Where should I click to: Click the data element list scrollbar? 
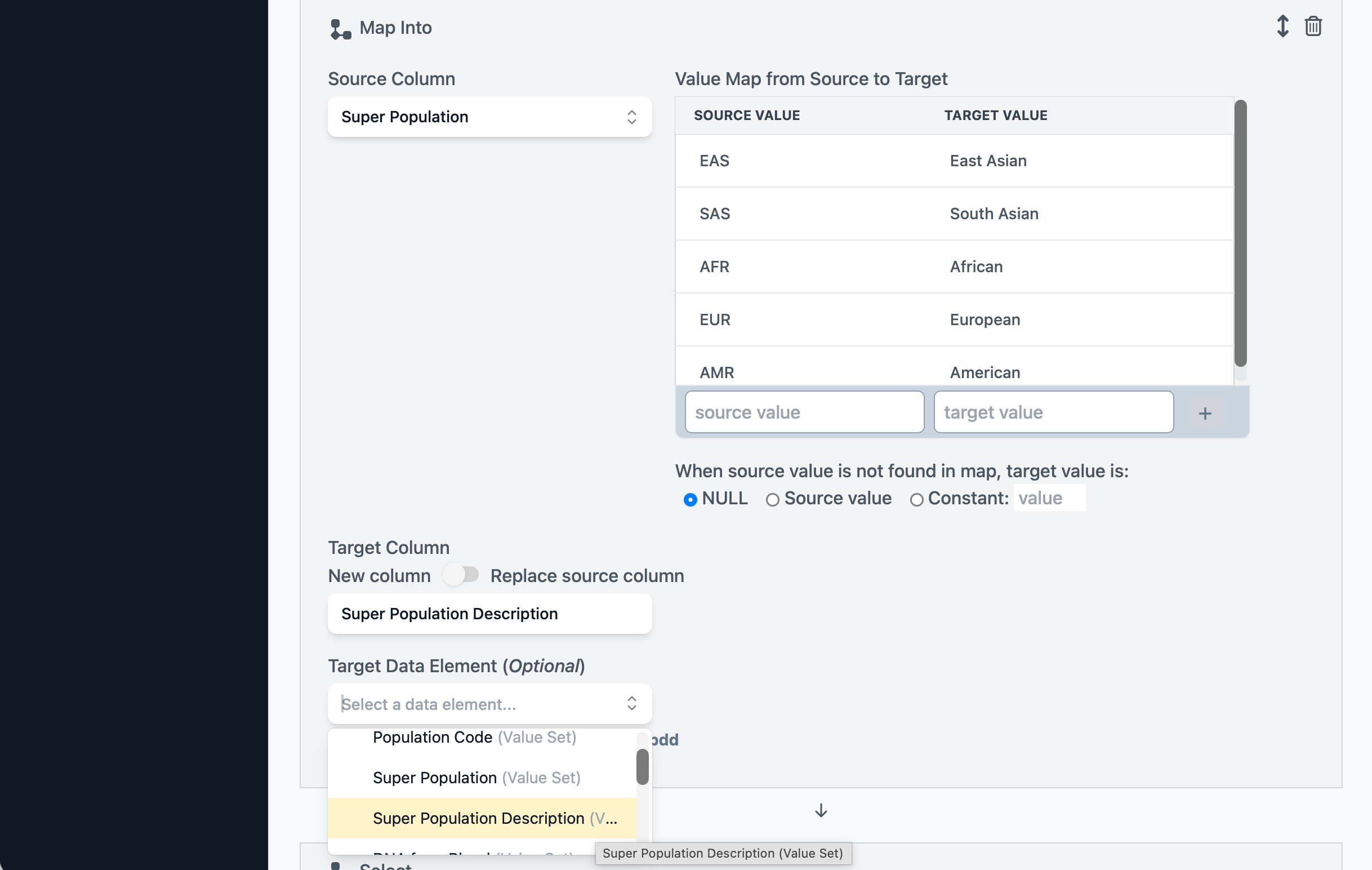click(x=642, y=767)
